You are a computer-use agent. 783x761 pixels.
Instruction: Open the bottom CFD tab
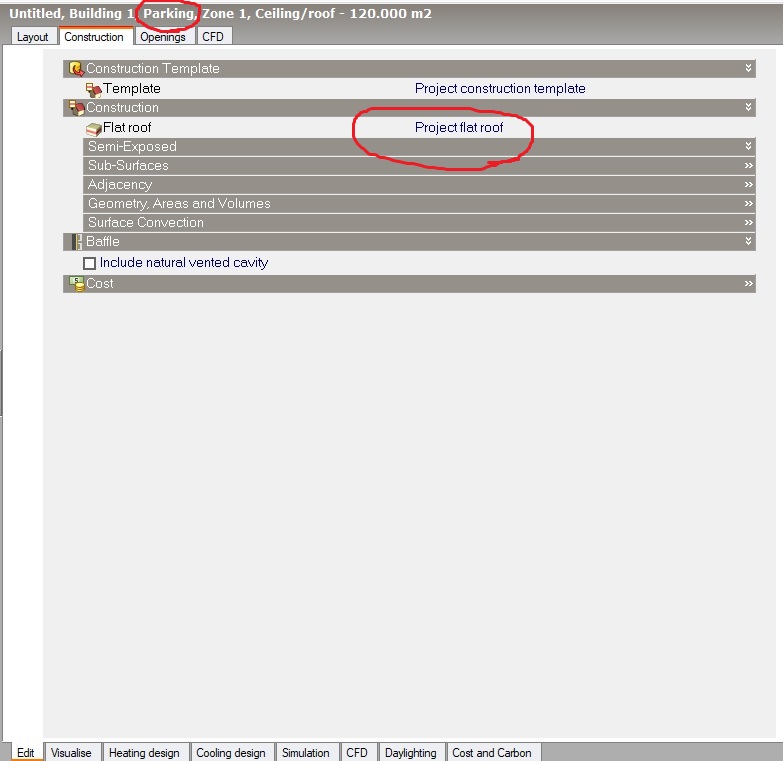[x=357, y=753]
